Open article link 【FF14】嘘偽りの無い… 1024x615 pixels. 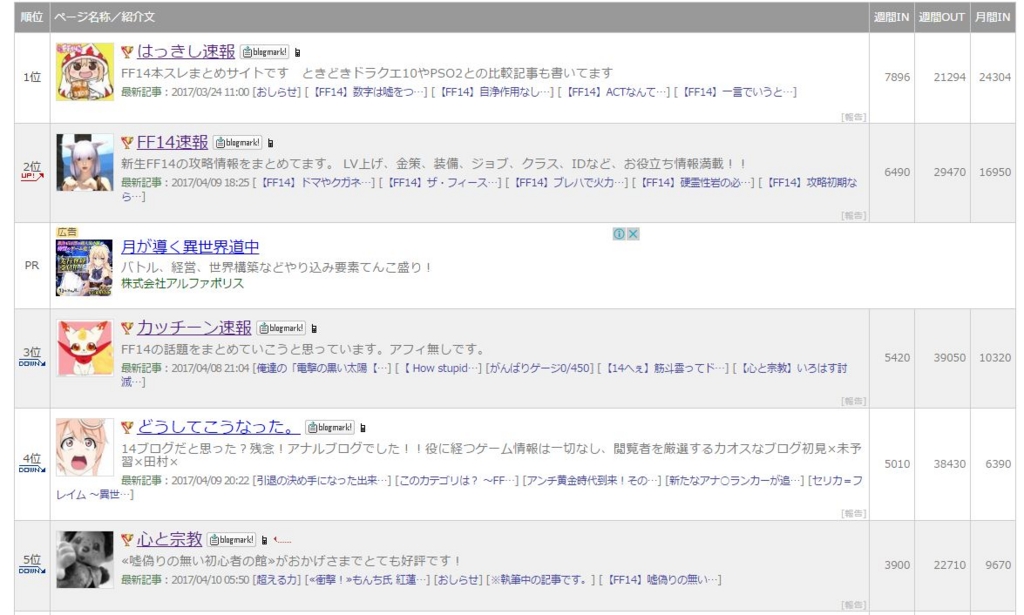[x=662, y=580]
